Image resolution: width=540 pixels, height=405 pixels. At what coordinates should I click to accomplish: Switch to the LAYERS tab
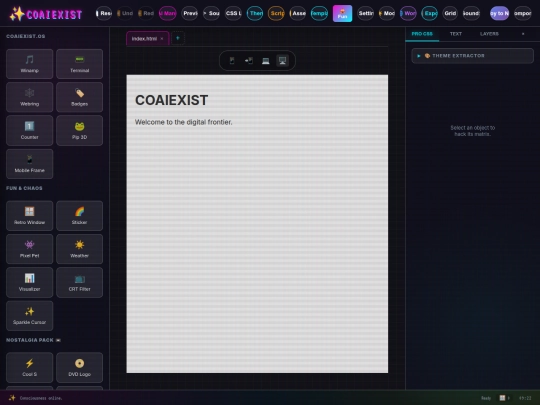tap(489, 34)
